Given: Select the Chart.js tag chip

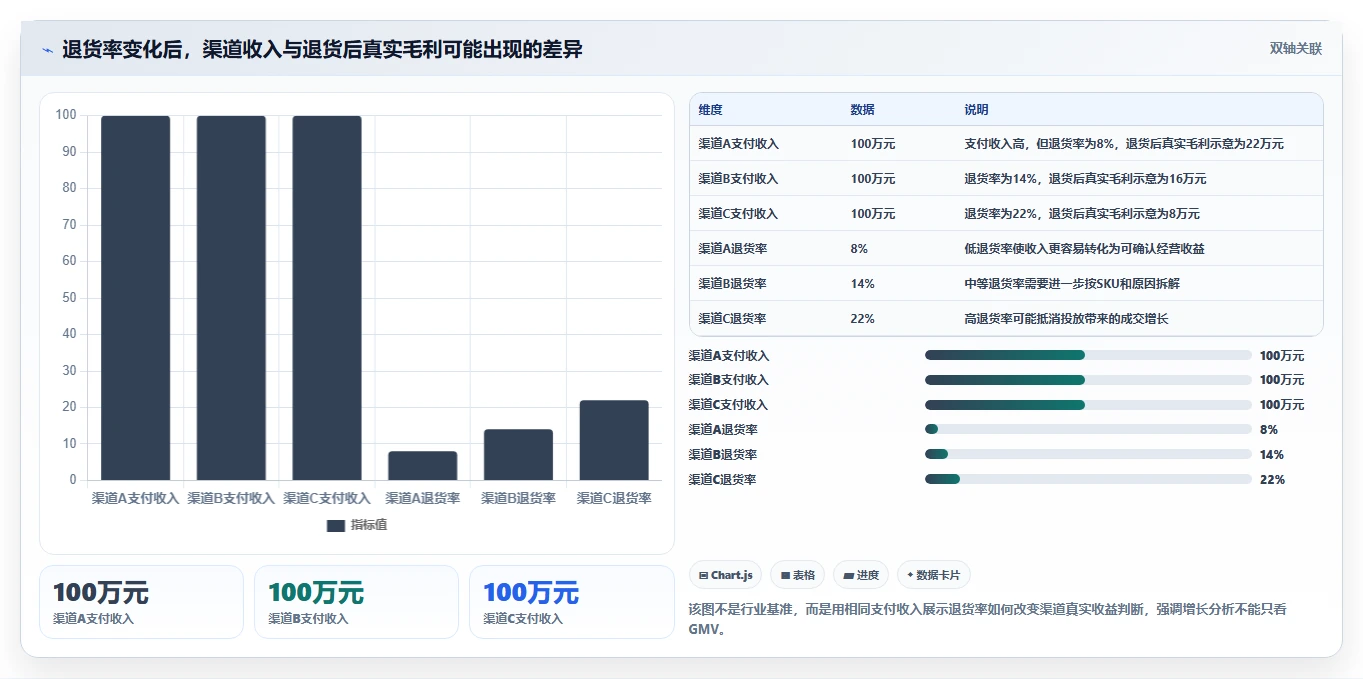Looking at the screenshot, I should click(x=726, y=575).
